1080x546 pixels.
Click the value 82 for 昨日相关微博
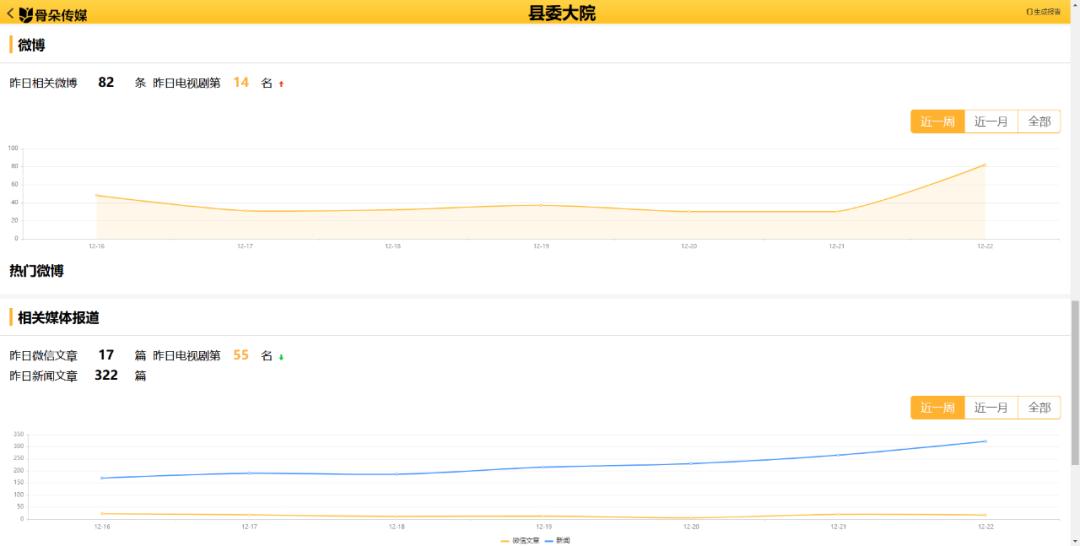[106, 83]
